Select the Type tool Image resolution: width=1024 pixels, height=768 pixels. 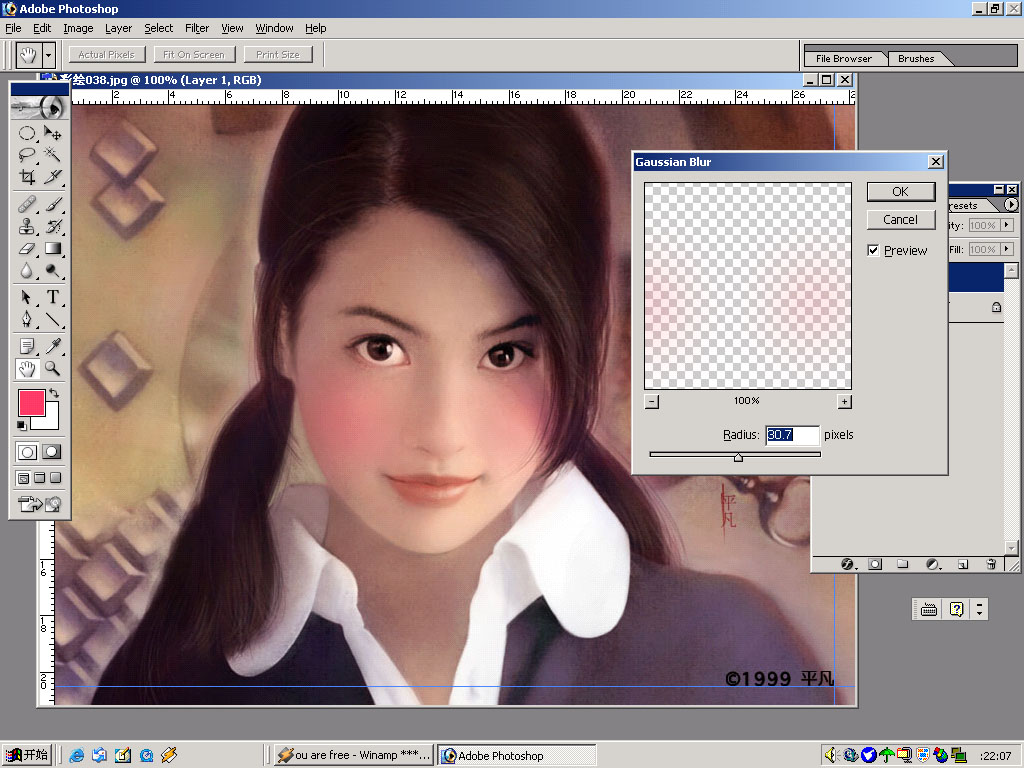pyautogui.click(x=52, y=297)
